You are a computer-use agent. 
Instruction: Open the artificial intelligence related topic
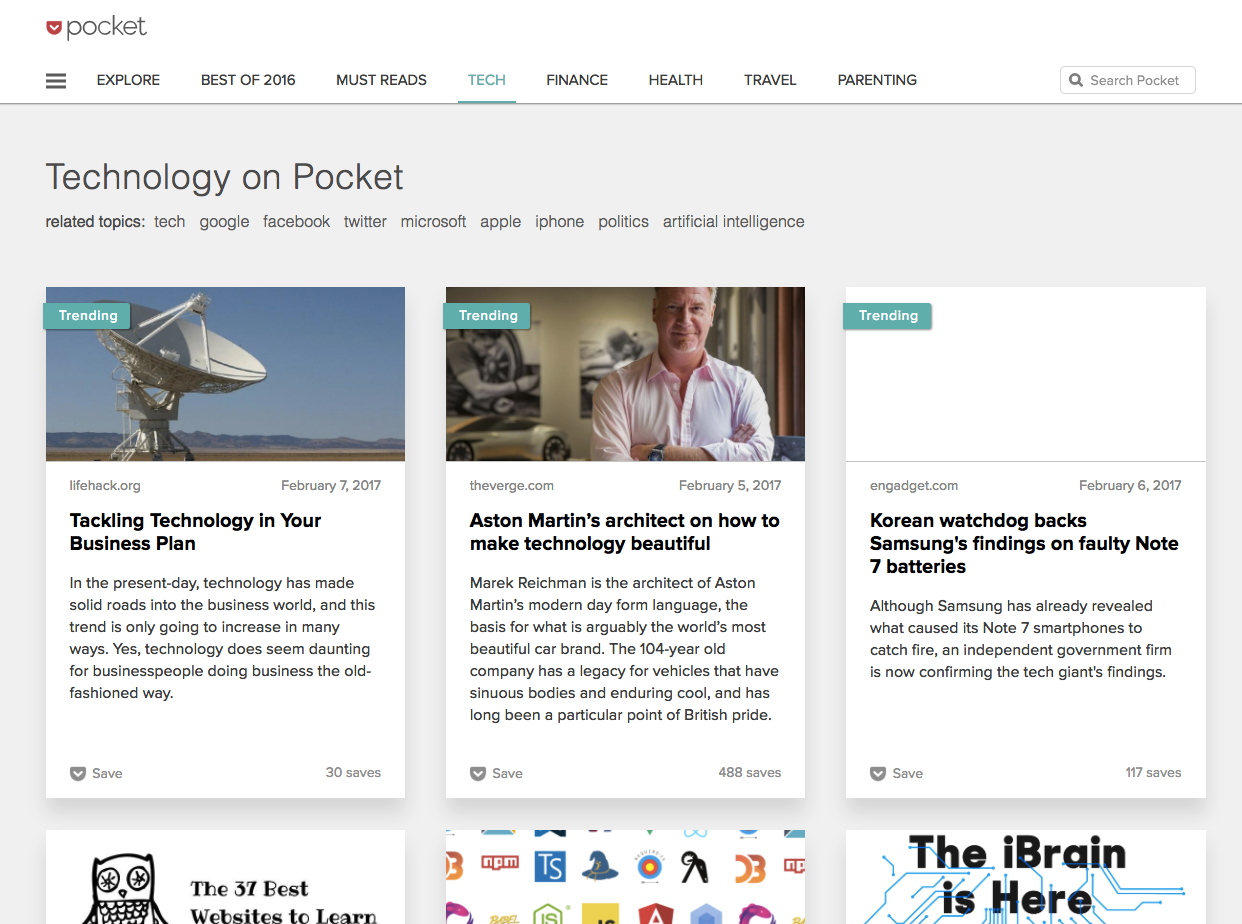click(733, 222)
